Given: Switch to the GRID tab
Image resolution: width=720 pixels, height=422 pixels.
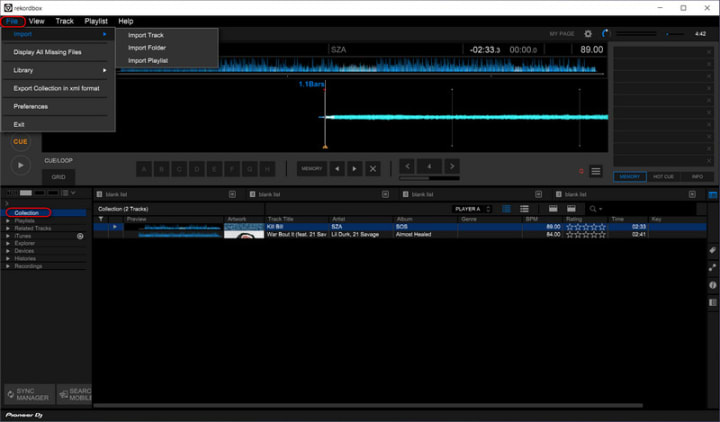Looking at the screenshot, I should pyautogui.click(x=58, y=177).
